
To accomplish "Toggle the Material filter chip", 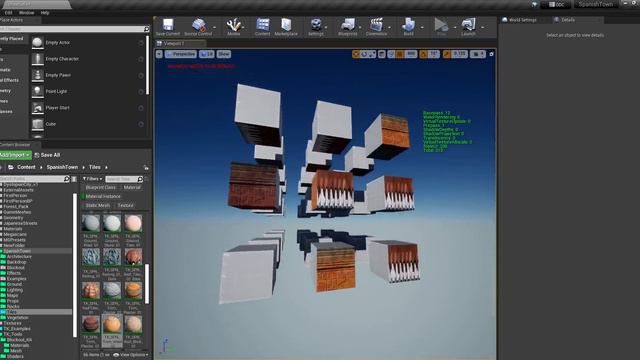I will 132,187.
